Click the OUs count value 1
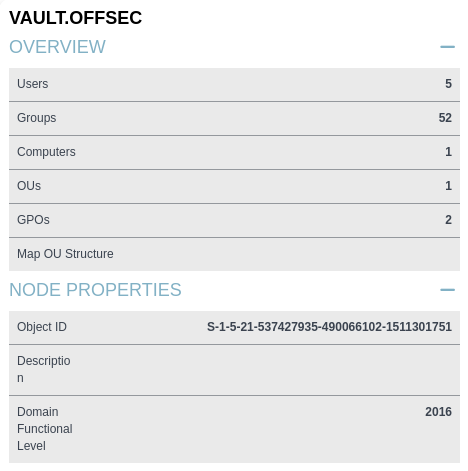The width and height of the screenshot is (468, 471). pos(448,186)
